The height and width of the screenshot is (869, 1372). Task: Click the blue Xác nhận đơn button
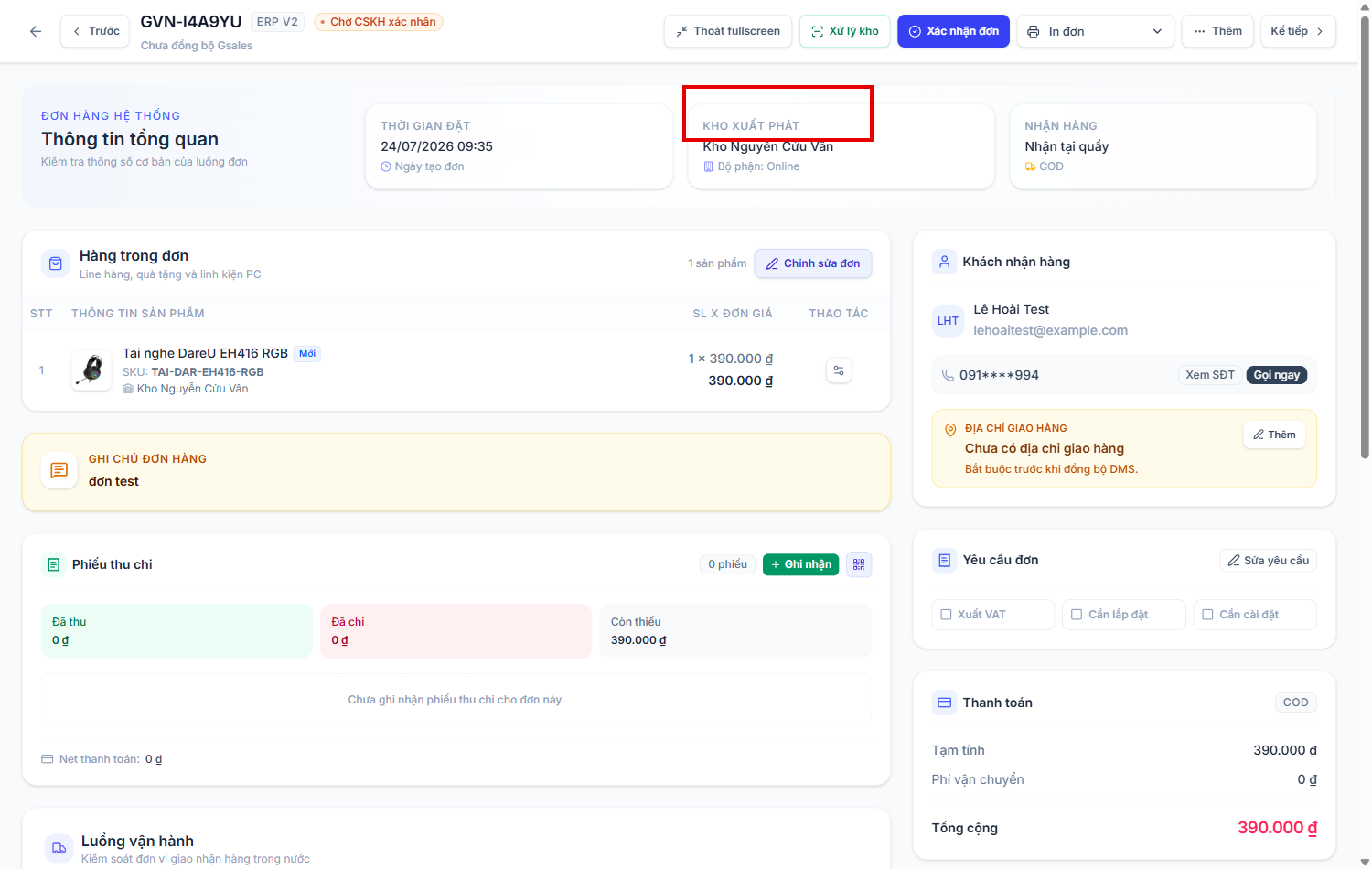953,31
